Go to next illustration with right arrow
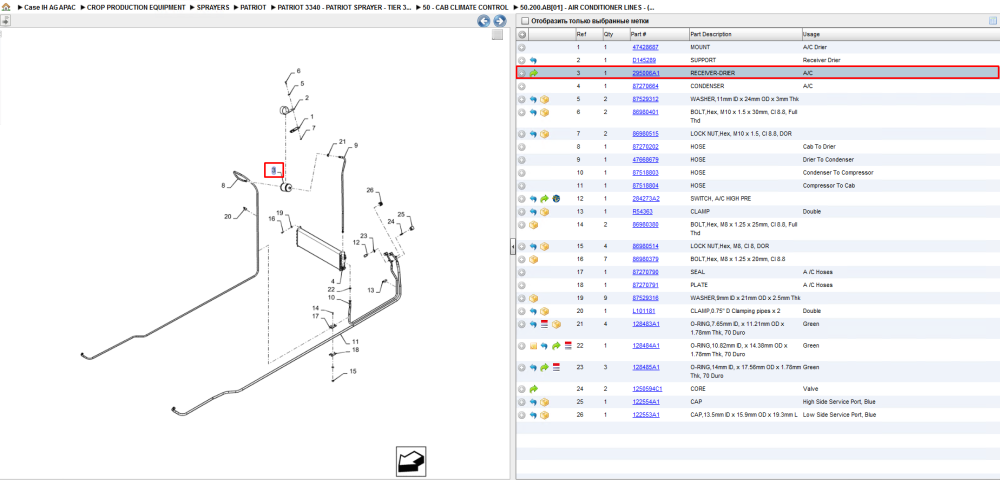This screenshot has height=480, width=1000. (x=500, y=21)
